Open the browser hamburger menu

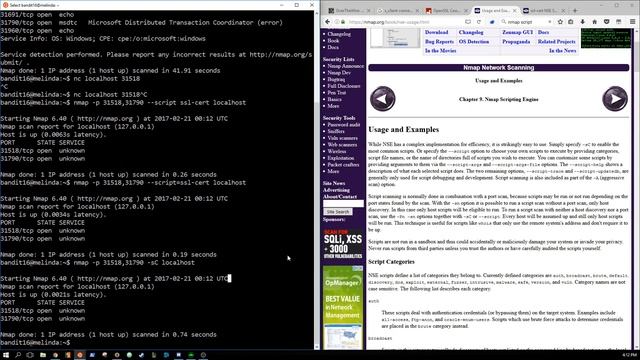pyautogui.click(x=632, y=22)
